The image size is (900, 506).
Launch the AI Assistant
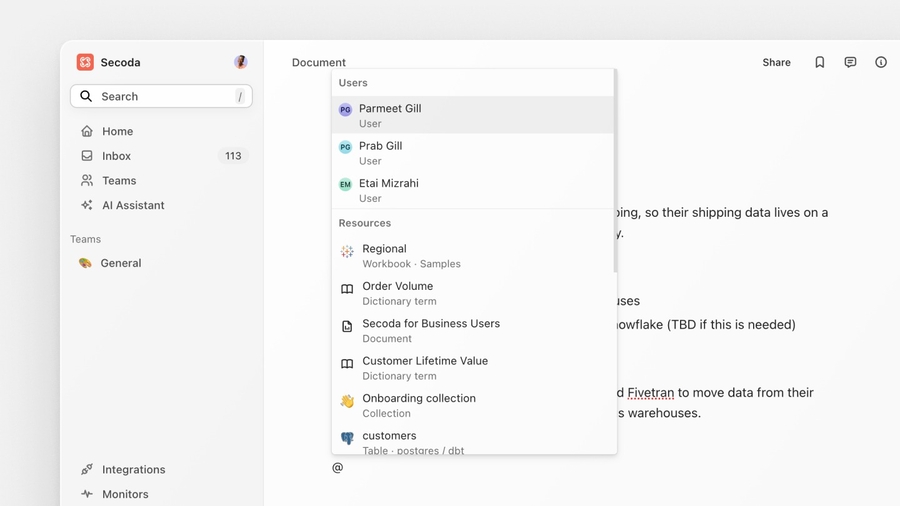point(133,205)
